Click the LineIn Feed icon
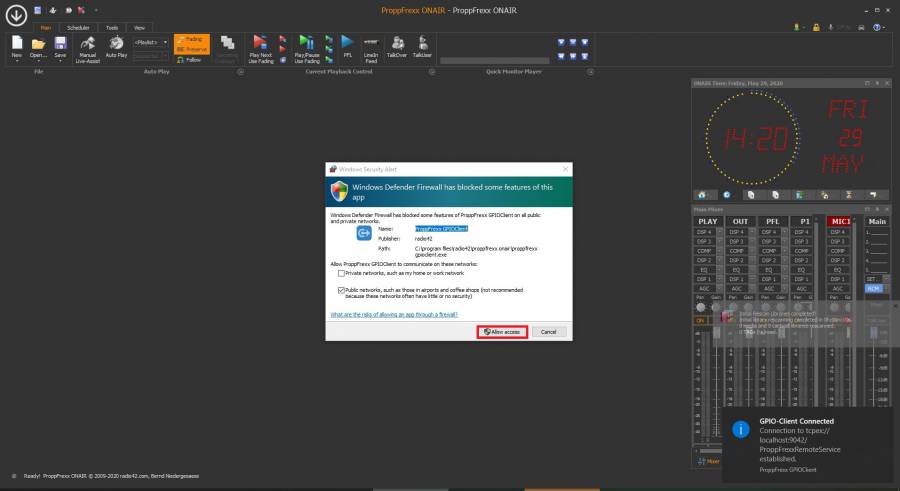Image resolution: width=900 pixels, height=491 pixels. click(370, 47)
